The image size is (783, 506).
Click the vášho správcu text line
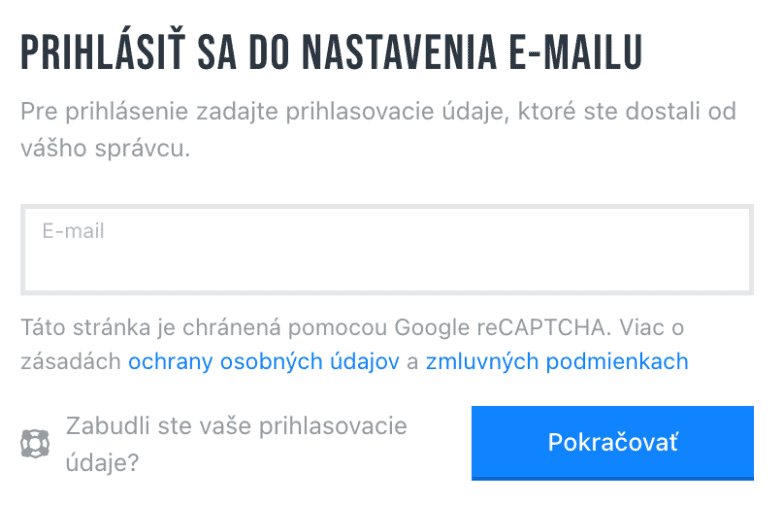105,148
